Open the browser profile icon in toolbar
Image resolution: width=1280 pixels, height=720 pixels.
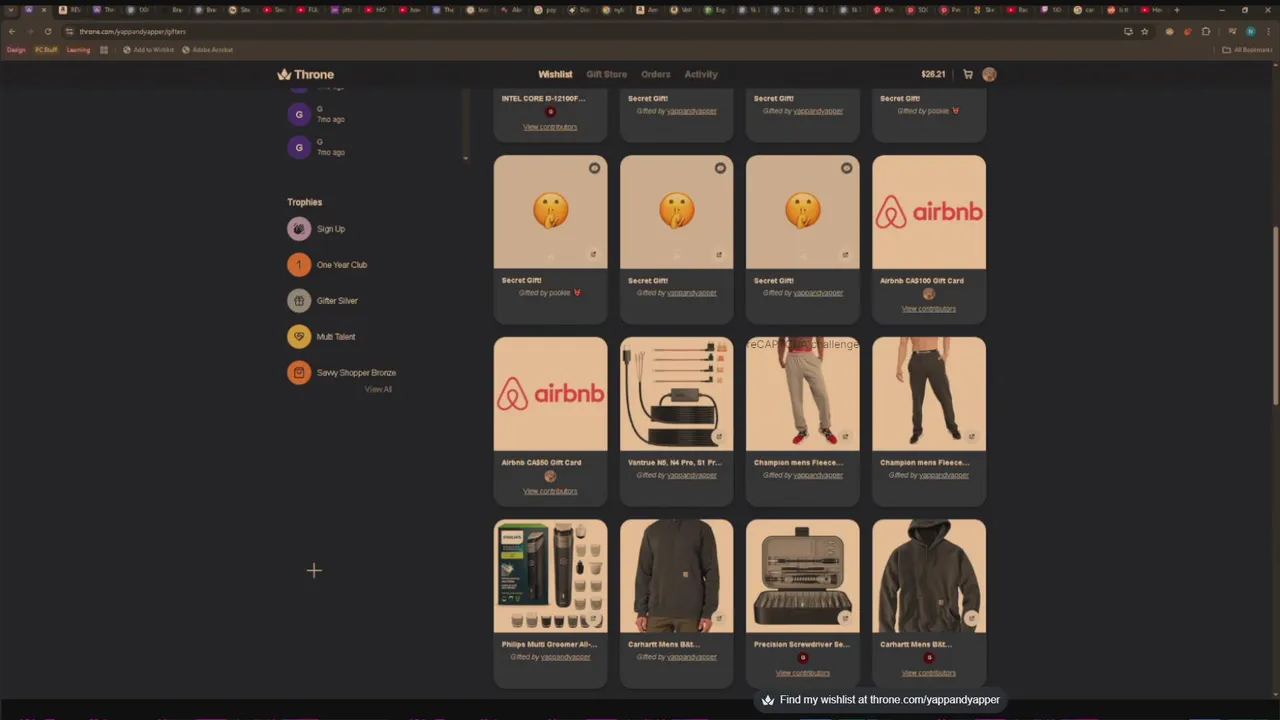click(x=1250, y=31)
